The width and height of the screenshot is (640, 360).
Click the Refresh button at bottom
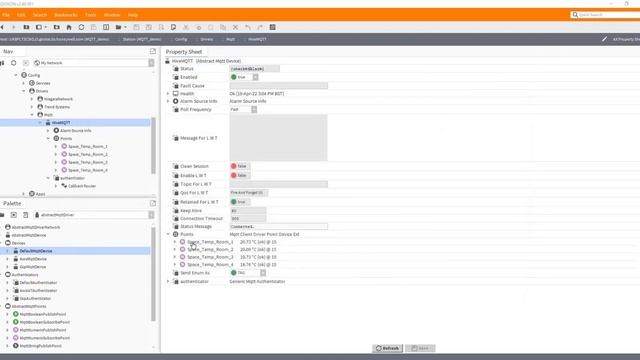click(x=387, y=348)
